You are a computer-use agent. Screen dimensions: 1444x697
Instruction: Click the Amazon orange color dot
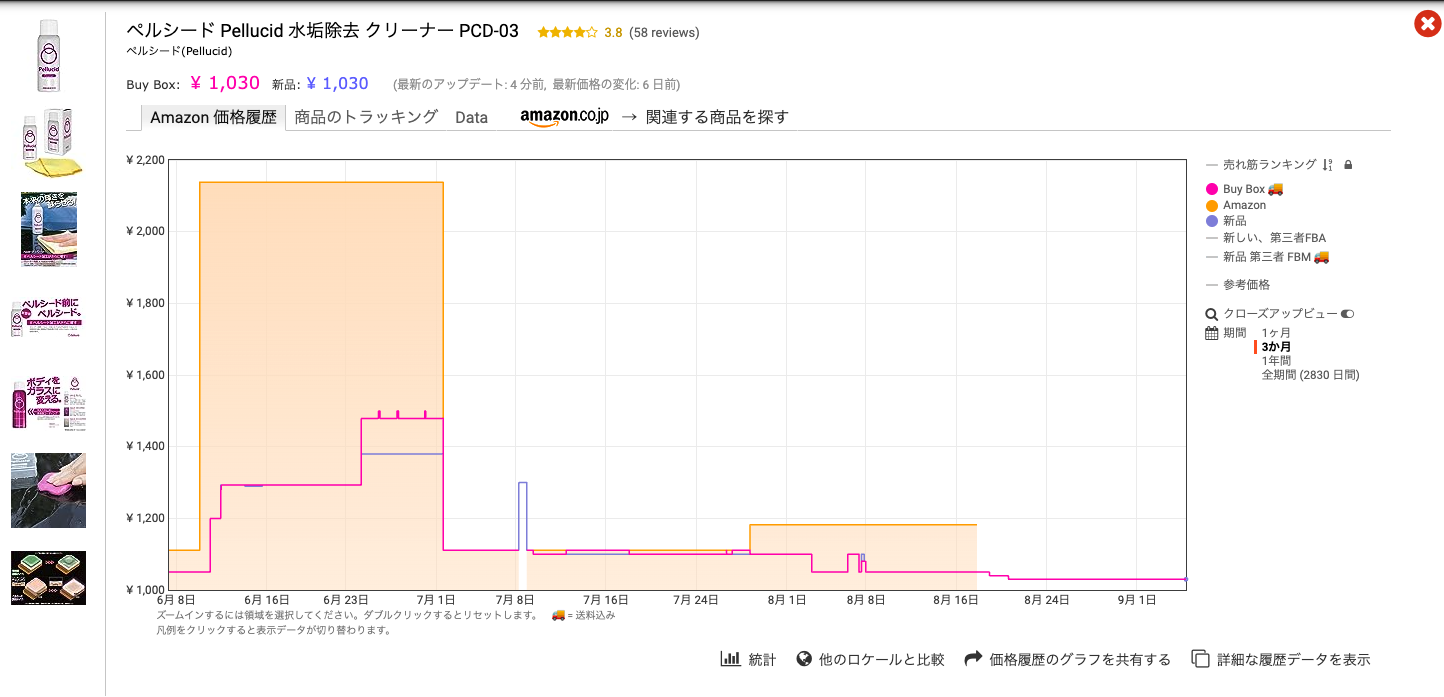[1212, 205]
